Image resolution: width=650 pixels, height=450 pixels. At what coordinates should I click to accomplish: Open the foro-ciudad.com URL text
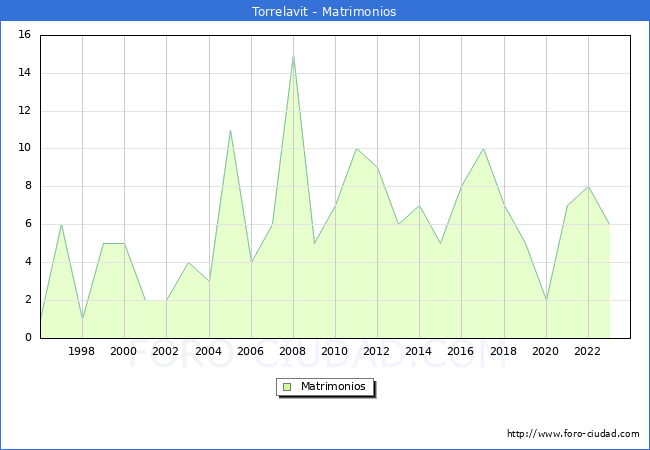573,434
